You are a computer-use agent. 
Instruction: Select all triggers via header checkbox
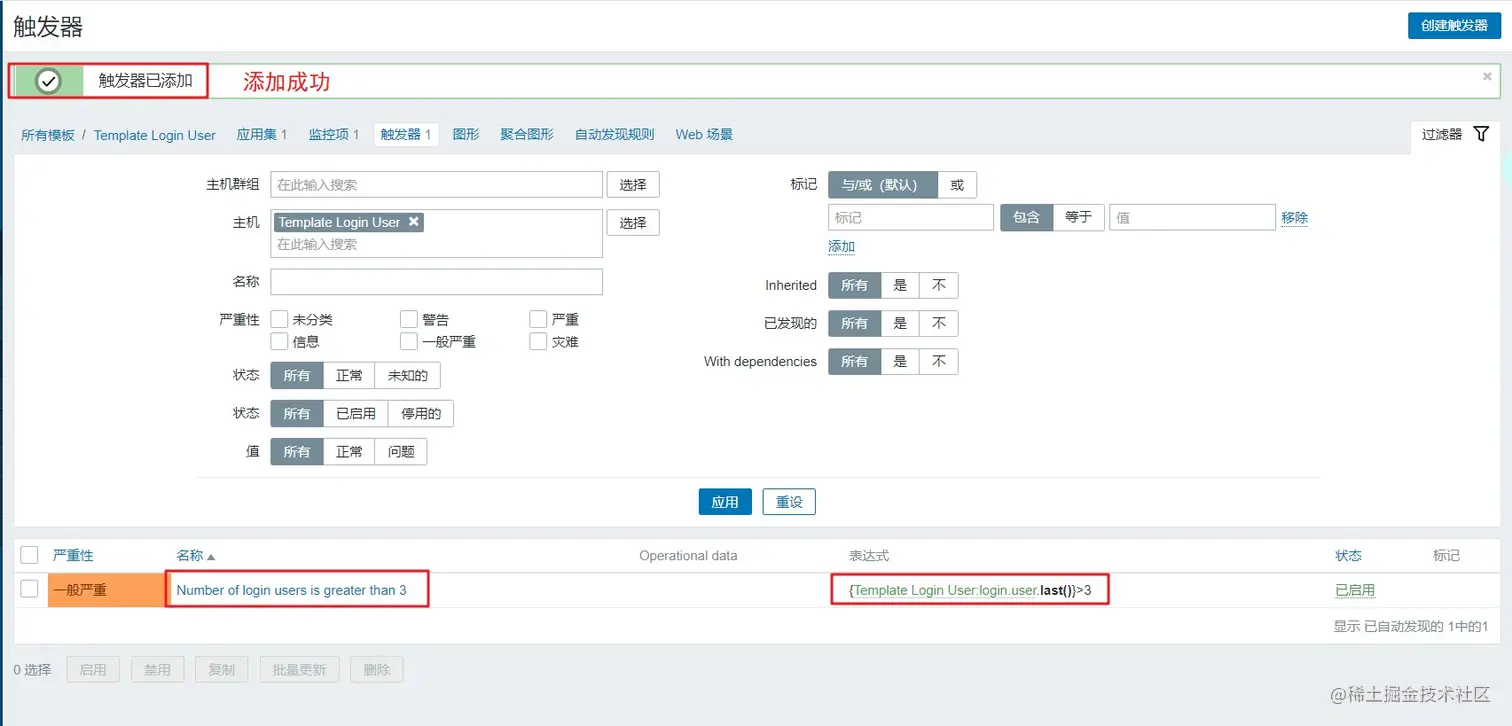click(29, 555)
